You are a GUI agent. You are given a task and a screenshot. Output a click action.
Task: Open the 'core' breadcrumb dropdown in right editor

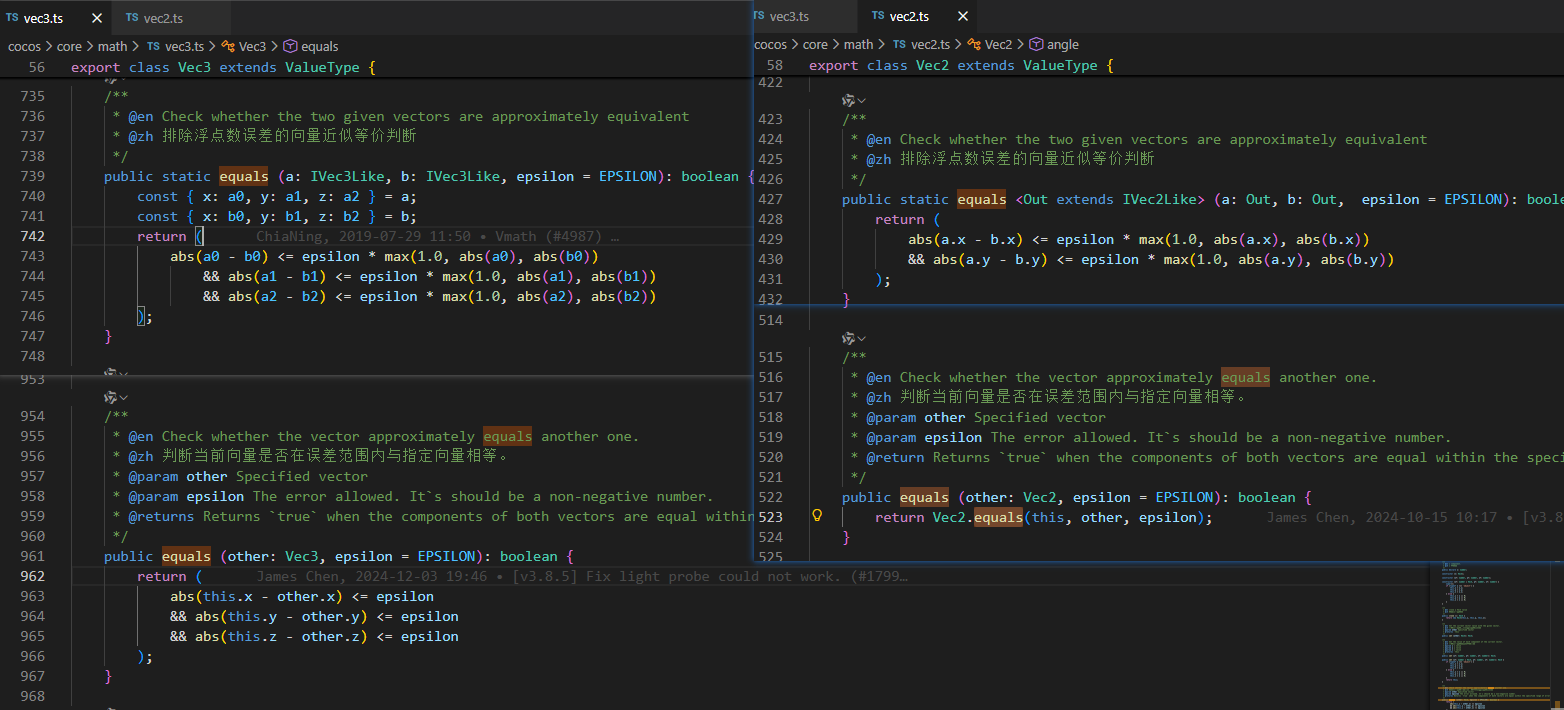(815, 44)
